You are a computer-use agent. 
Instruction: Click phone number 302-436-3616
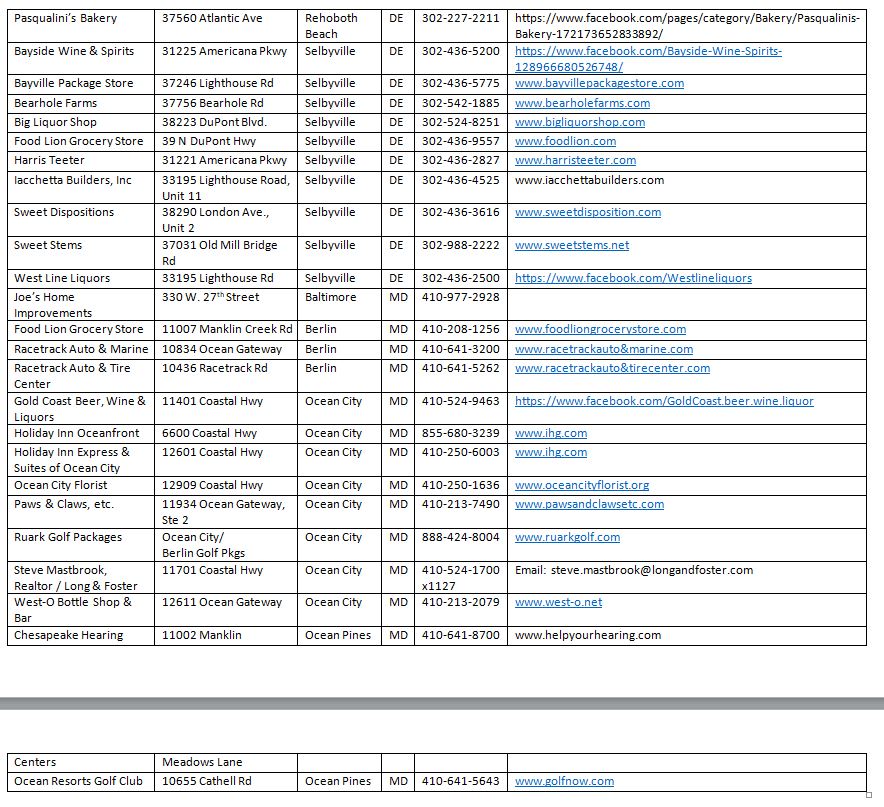[x=461, y=213]
